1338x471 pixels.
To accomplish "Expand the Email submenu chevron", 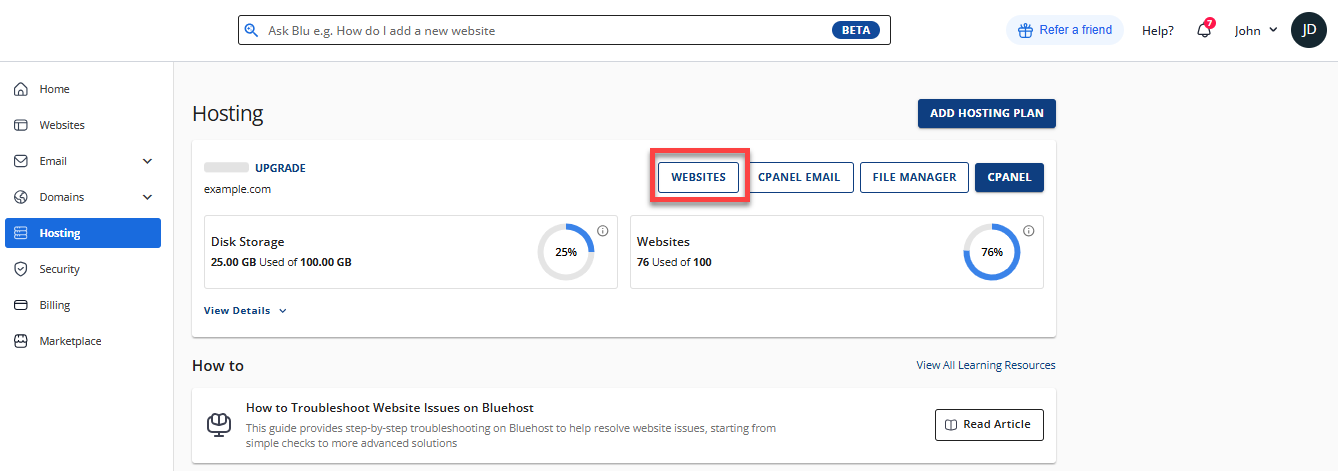I will [148, 161].
